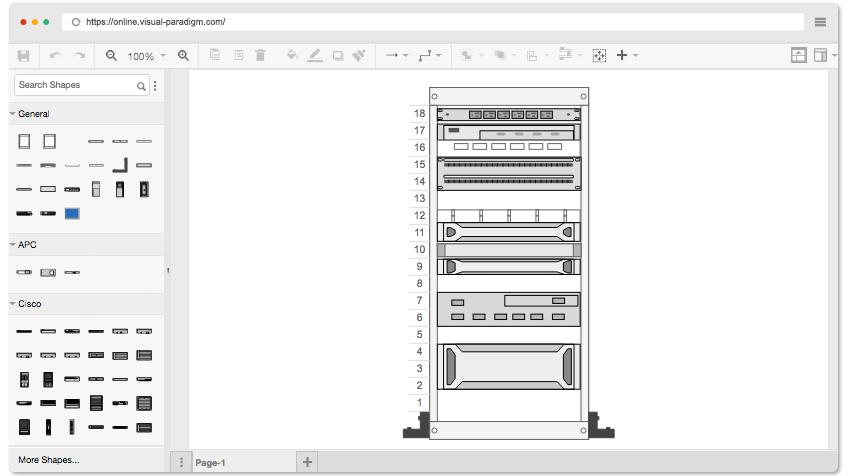
Task: Click the Save diagram icon
Action: 23,56
